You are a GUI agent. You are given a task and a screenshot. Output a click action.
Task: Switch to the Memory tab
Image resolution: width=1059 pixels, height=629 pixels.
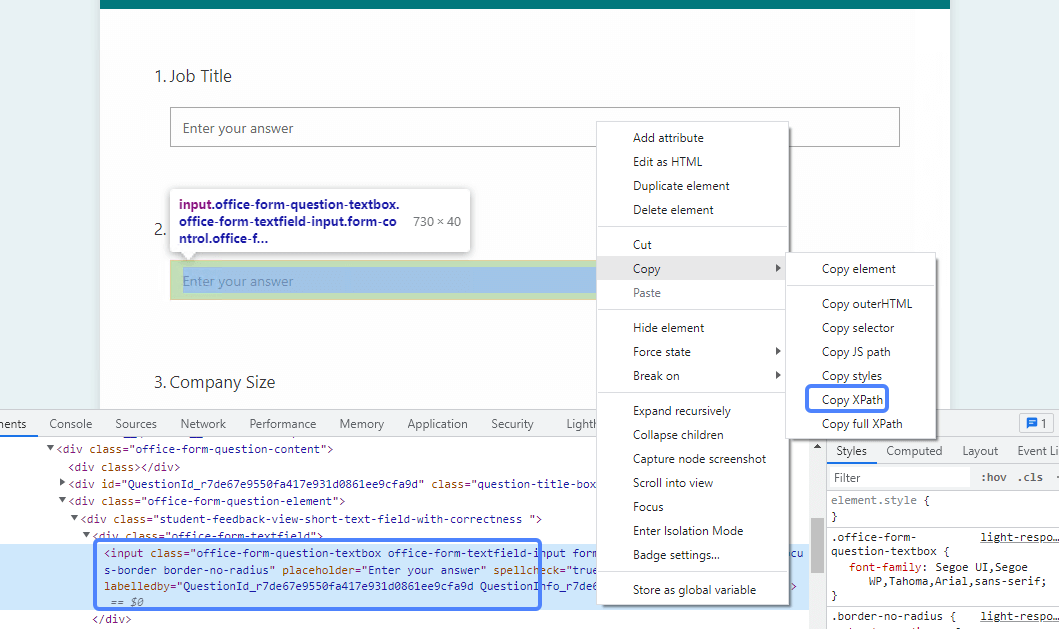click(361, 424)
